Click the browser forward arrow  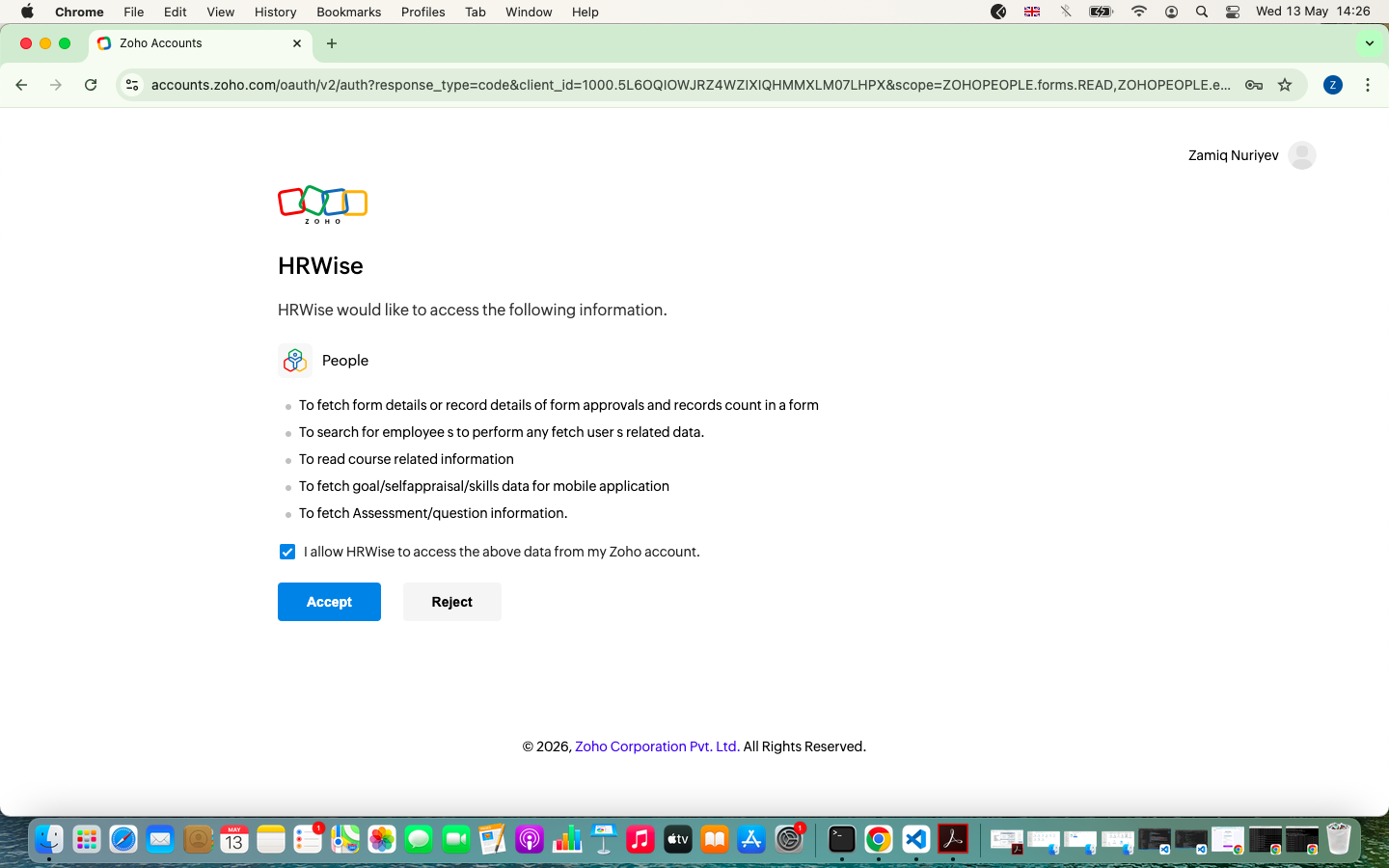56,85
